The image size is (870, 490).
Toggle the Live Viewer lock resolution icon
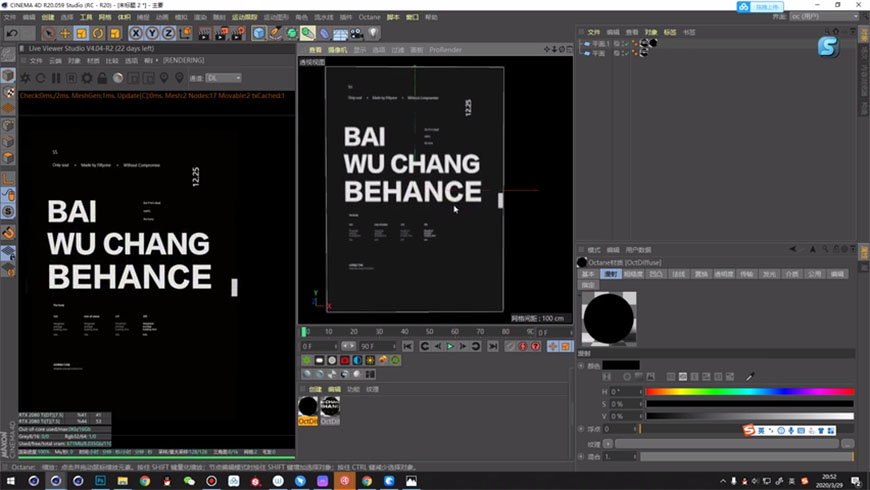(102, 78)
